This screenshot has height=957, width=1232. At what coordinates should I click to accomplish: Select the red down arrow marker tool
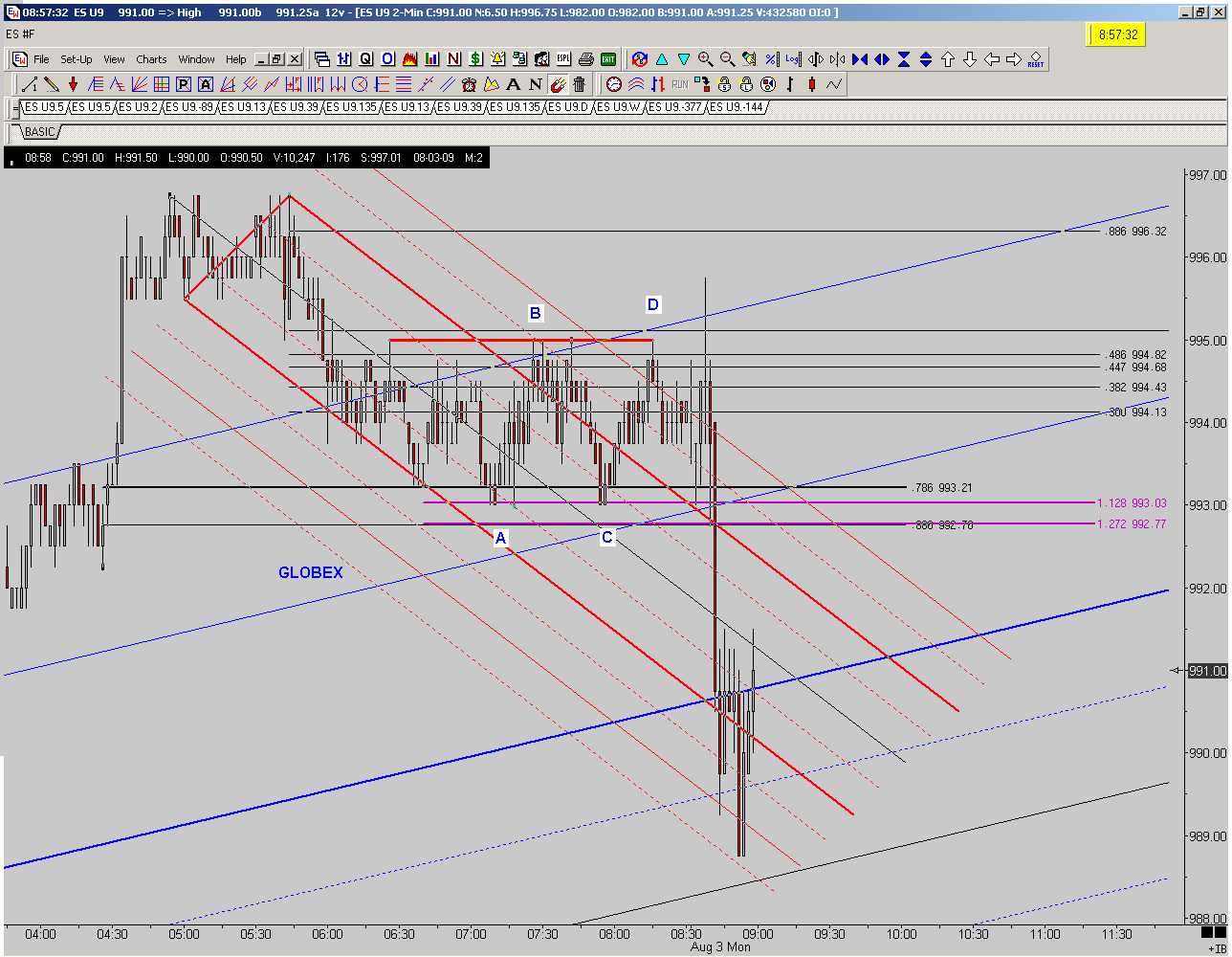(73, 84)
